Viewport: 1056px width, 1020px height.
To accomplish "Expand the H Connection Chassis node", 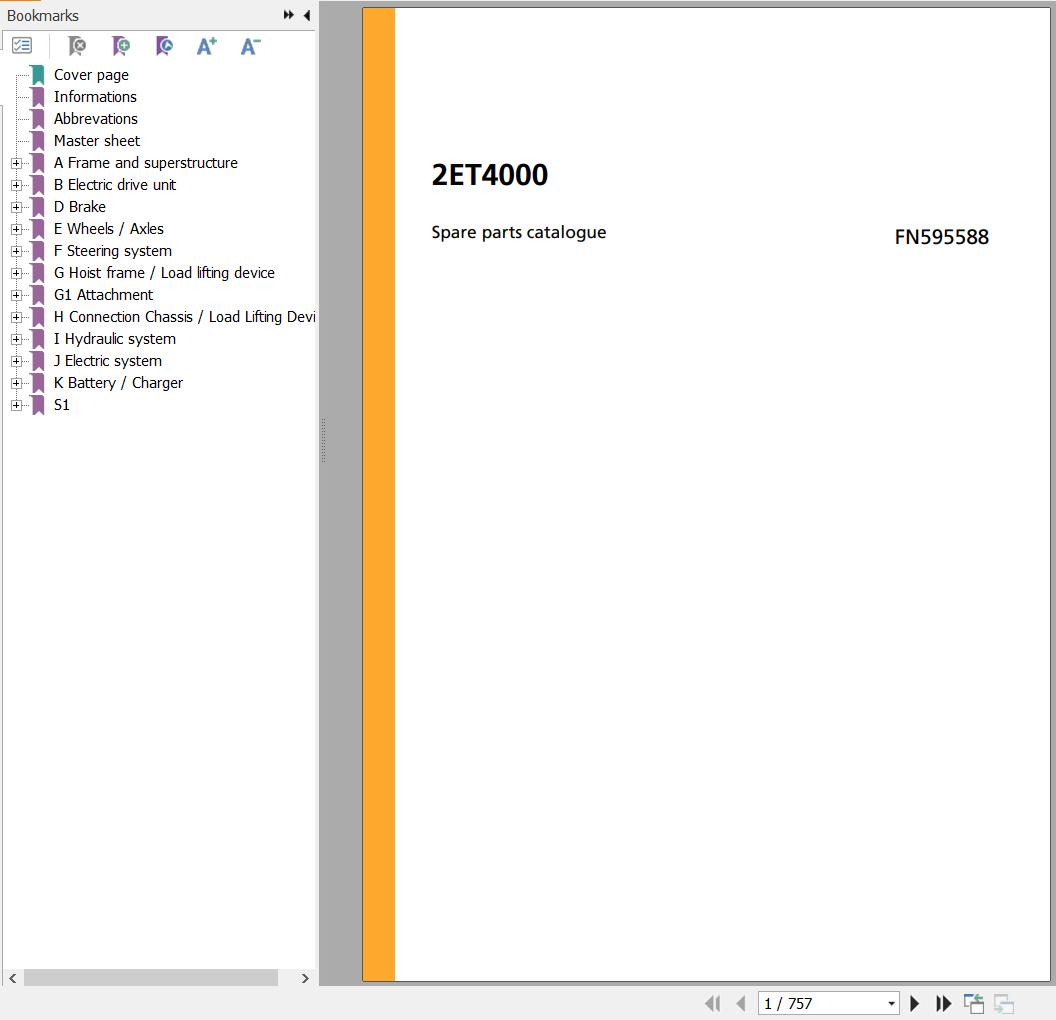I will pos(16,317).
